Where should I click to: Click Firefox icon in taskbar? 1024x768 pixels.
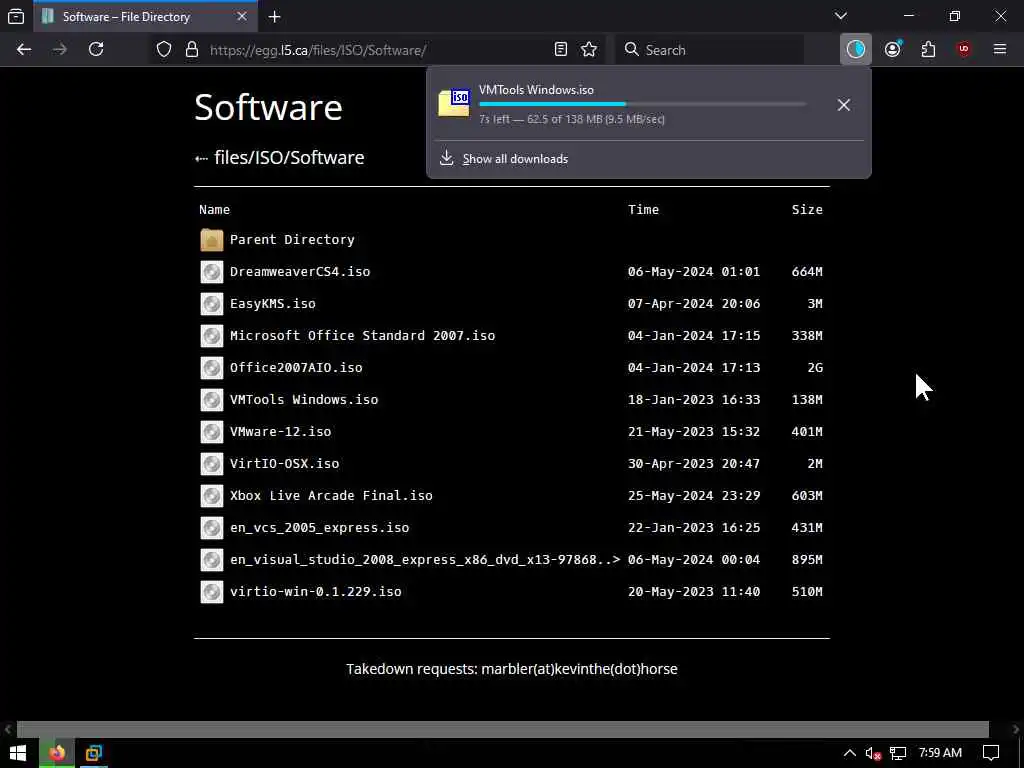click(57, 753)
